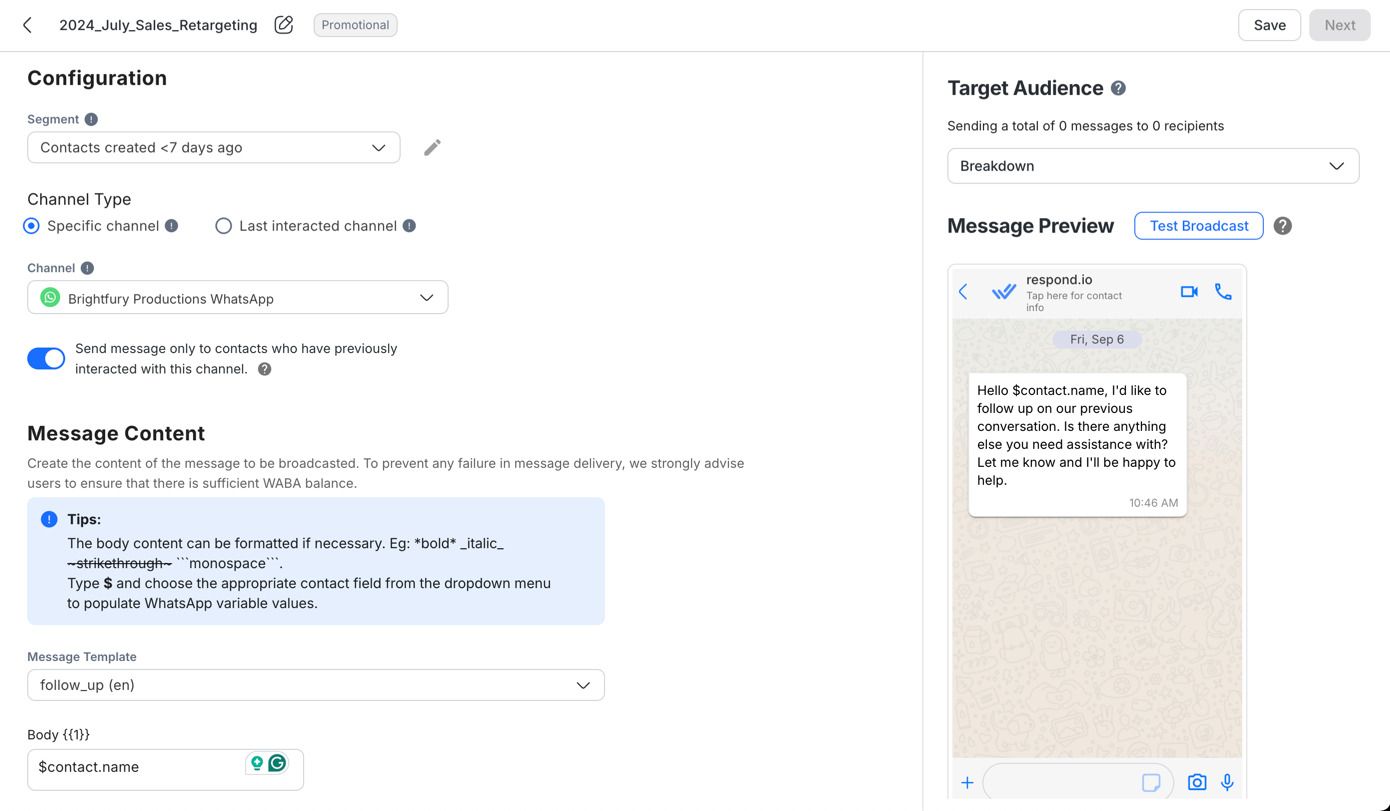Viewport: 1390px width, 811px height.
Task: Click 'Tap here for contact info' text
Action: coord(1074,301)
